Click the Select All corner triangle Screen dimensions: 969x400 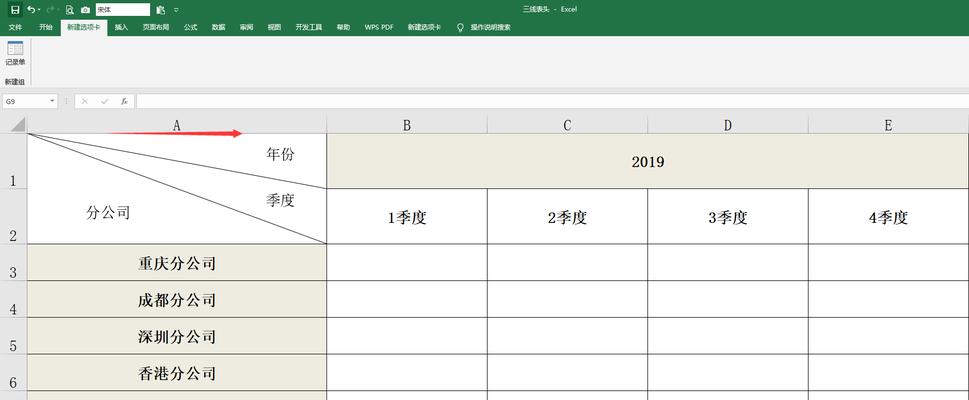pyautogui.click(x=19, y=125)
